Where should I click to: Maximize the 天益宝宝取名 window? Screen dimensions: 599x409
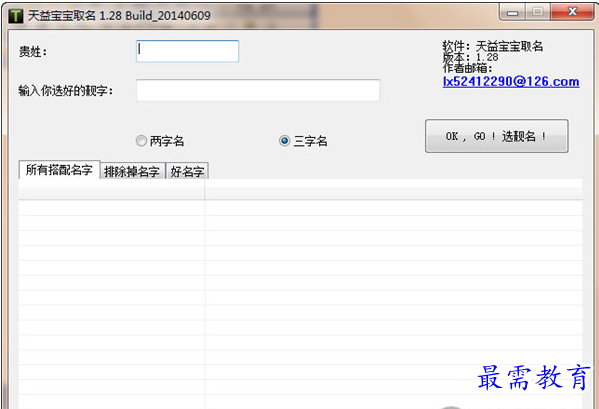click(538, 12)
